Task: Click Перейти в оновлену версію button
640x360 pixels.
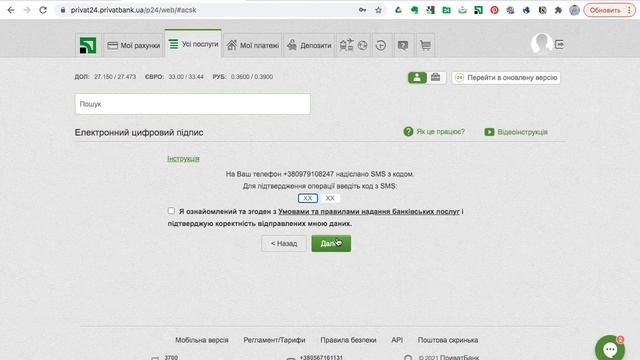Action: (x=506, y=78)
